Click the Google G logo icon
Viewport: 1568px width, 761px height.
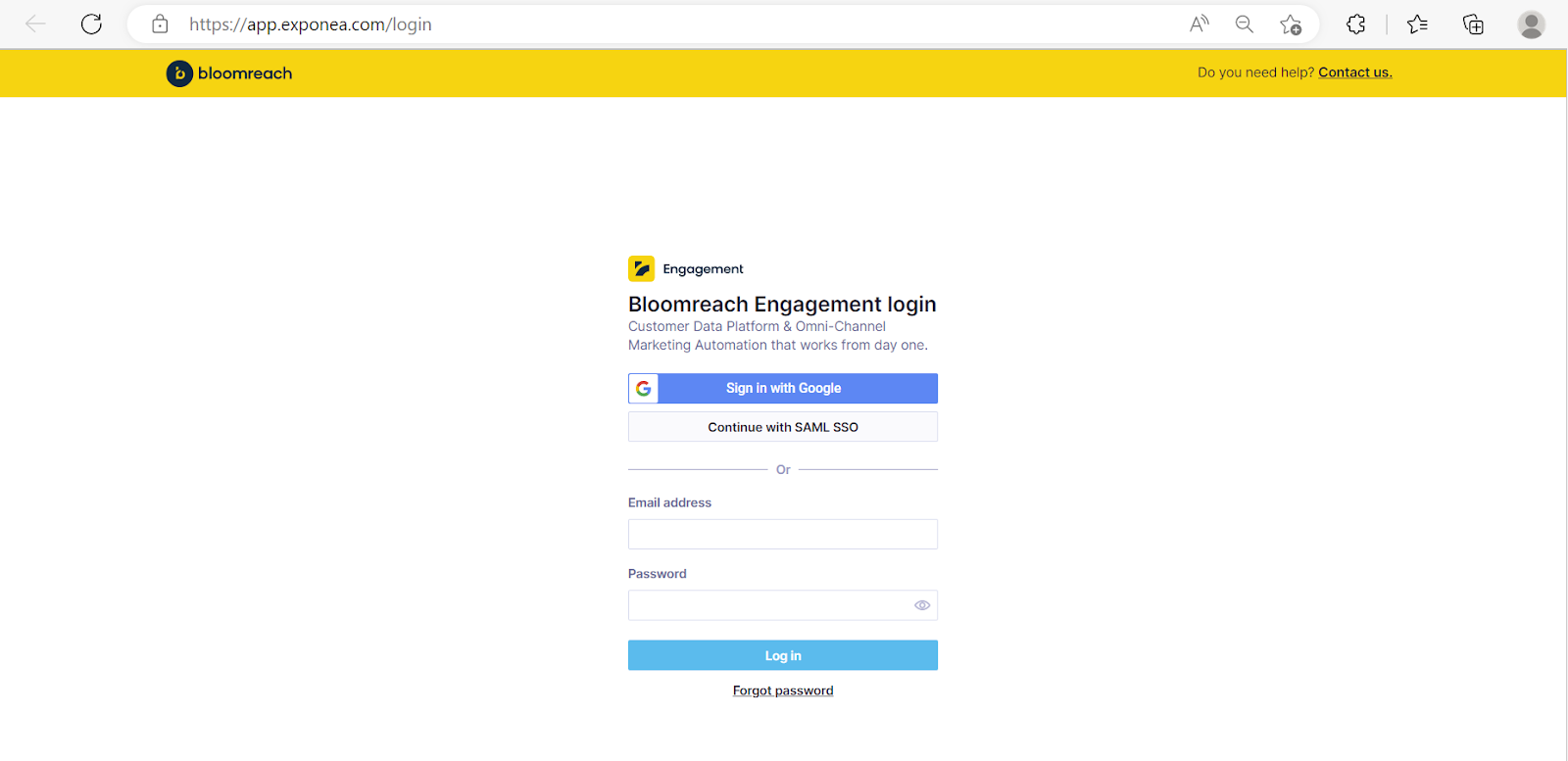click(x=644, y=389)
